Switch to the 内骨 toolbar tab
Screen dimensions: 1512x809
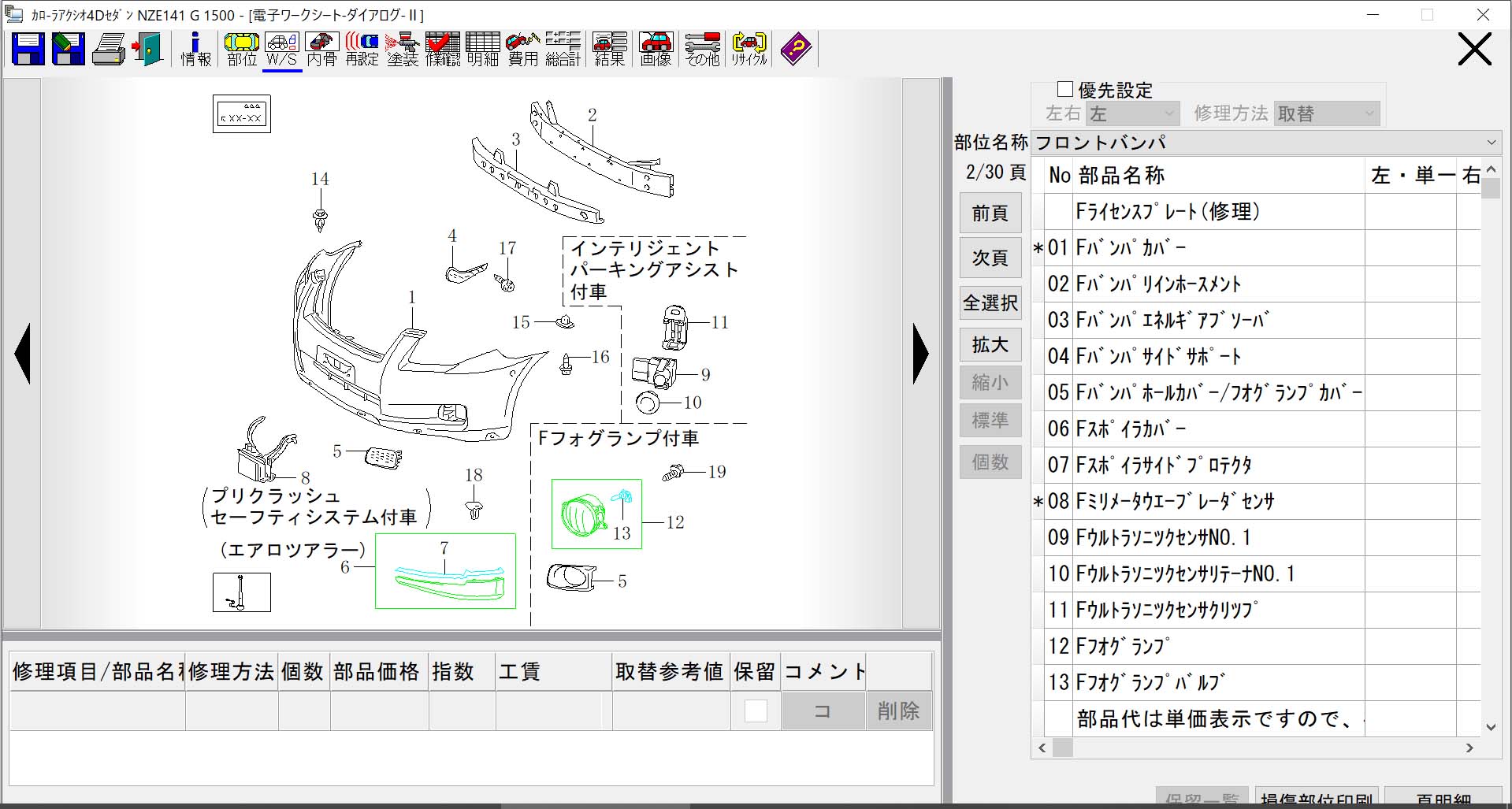(321, 49)
